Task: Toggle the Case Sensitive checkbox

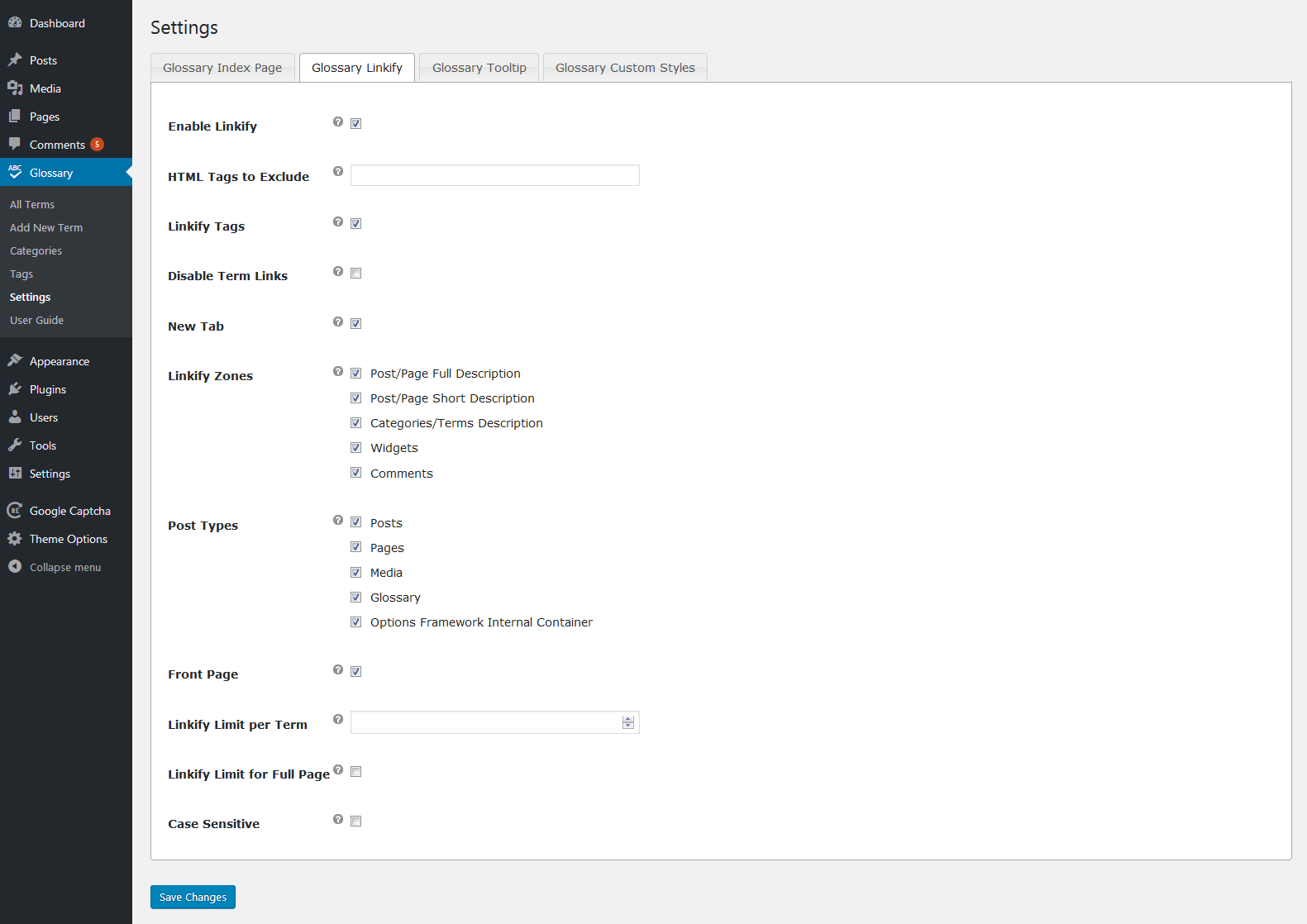Action: coord(356,822)
